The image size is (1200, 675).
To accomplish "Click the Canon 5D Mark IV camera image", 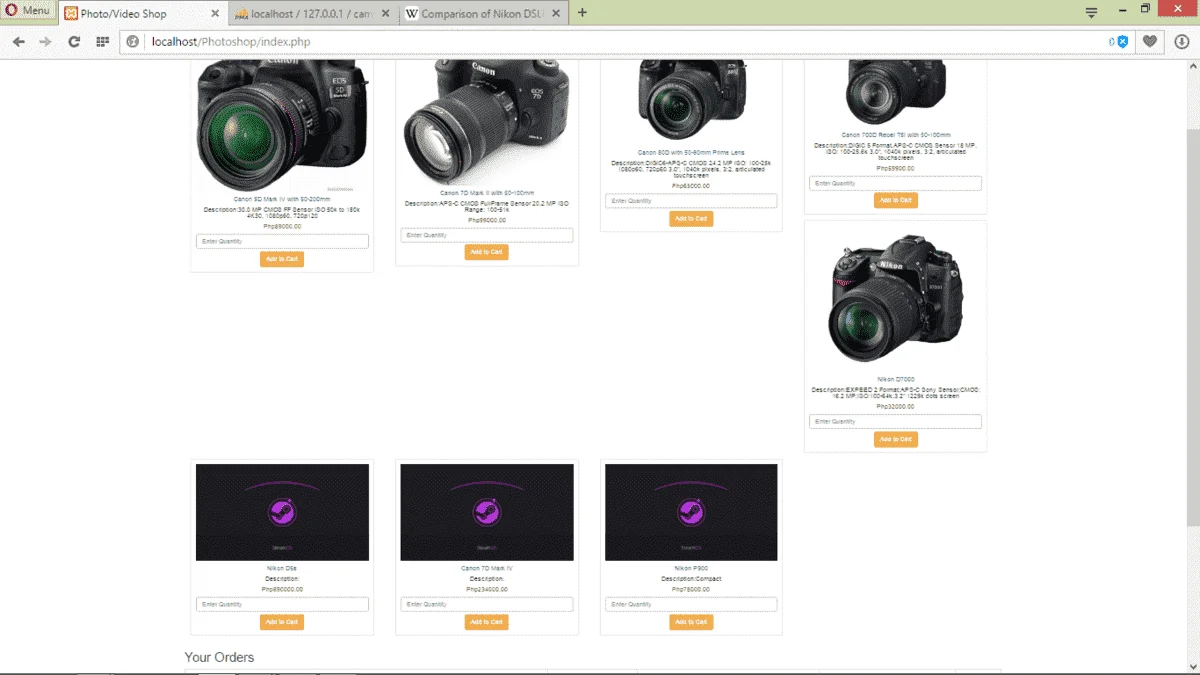I will click(x=282, y=125).
